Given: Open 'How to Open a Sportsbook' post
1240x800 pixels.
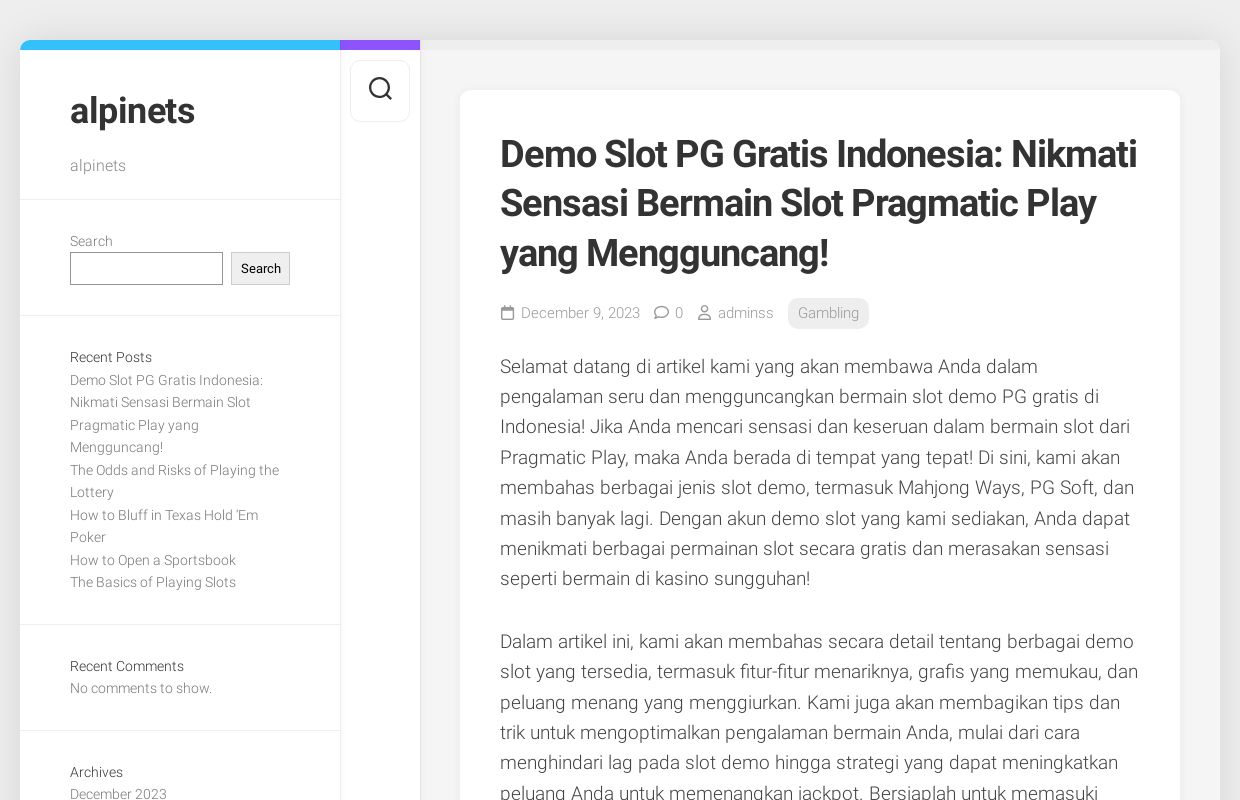Looking at the screenshot, I should click(x=153, y=560).
